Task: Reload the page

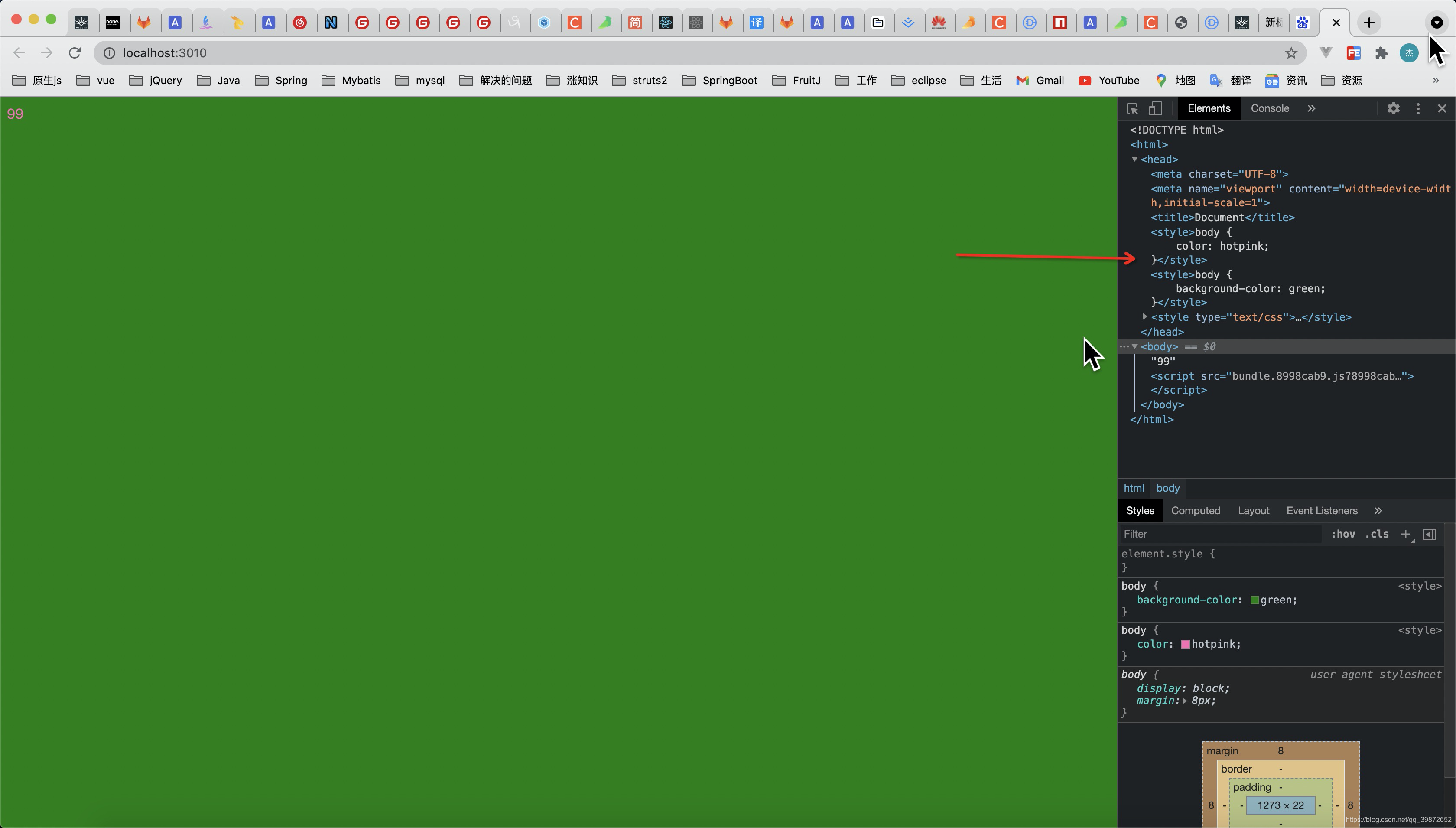Action: [x=75, y=53]
